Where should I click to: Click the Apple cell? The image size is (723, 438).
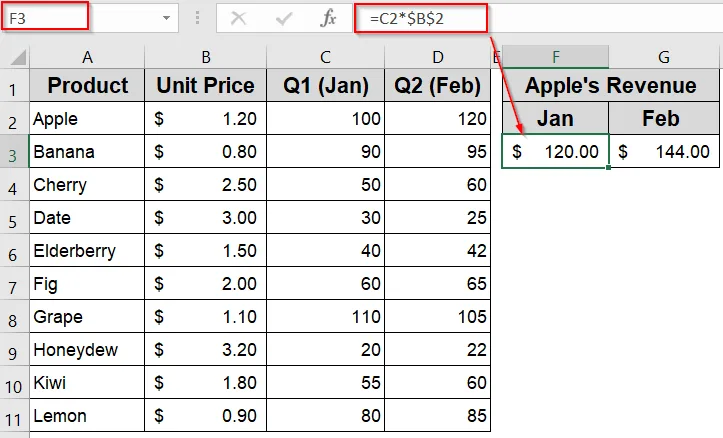(87, 118)
